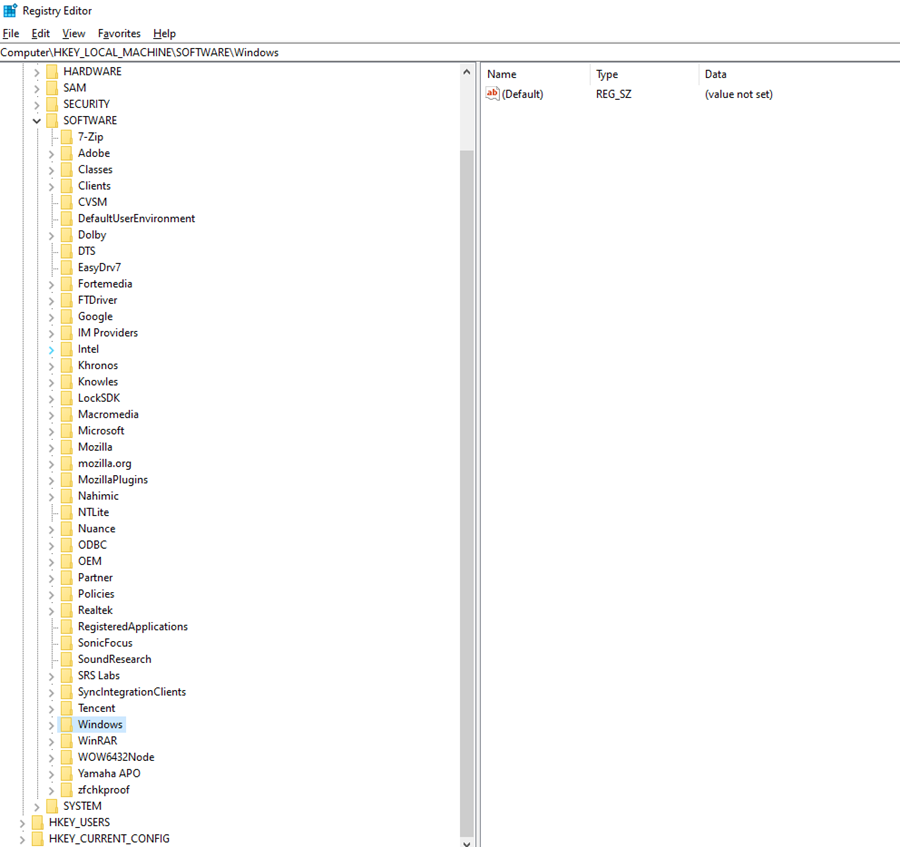Expand the Intel registry key

(x=52, y=348)
